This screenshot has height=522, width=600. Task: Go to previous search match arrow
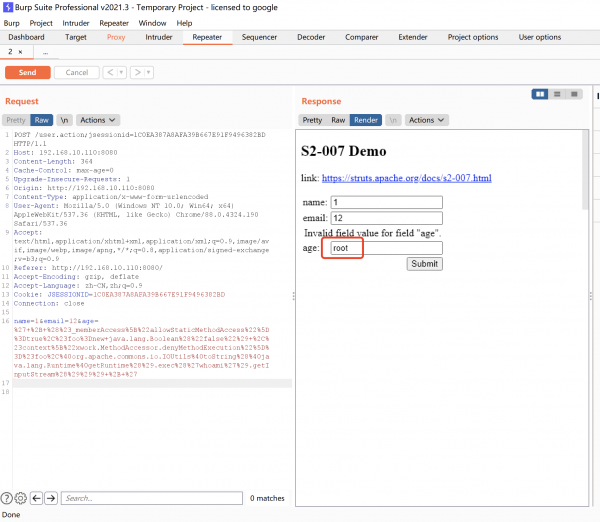click(36, 498)
